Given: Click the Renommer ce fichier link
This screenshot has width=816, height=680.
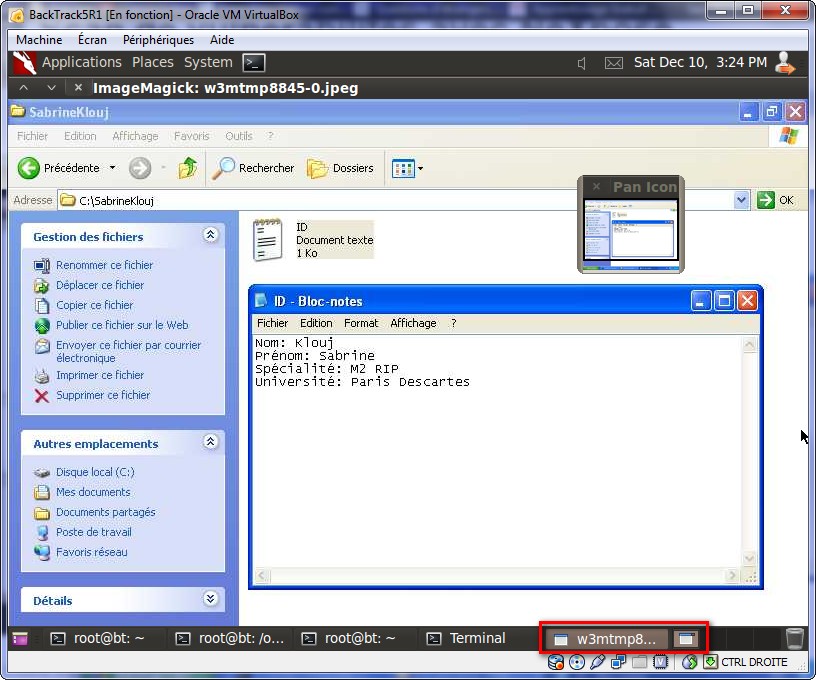Looking at the screenshot, I should tap(105, 265).
